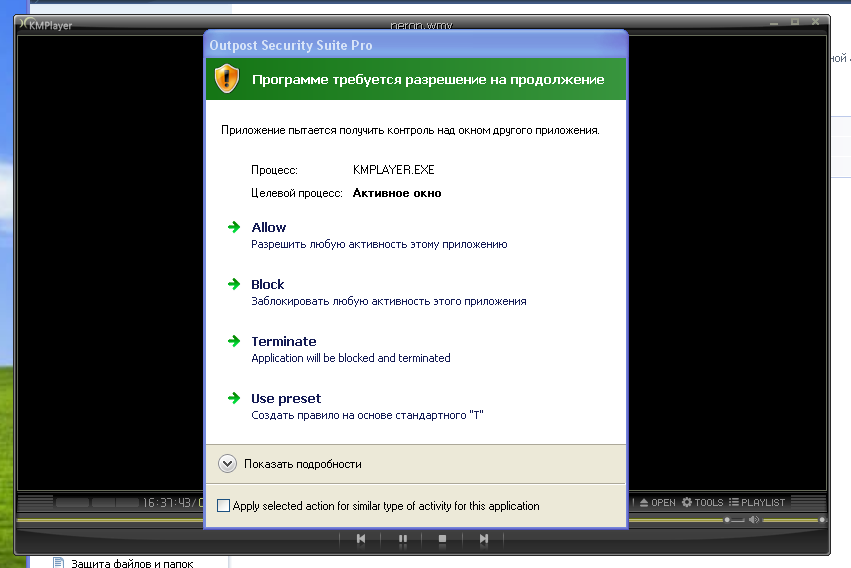851x568 pixels.
Task: Skip to previous track in KMPlayer
Action: click(361, 539)
